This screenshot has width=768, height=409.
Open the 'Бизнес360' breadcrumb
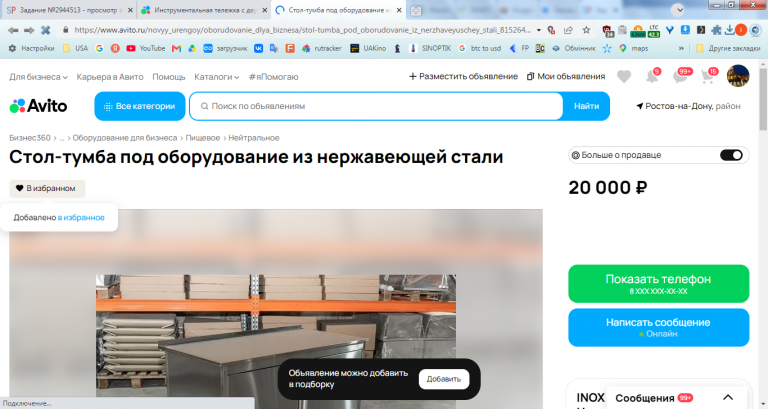point(30,138)
